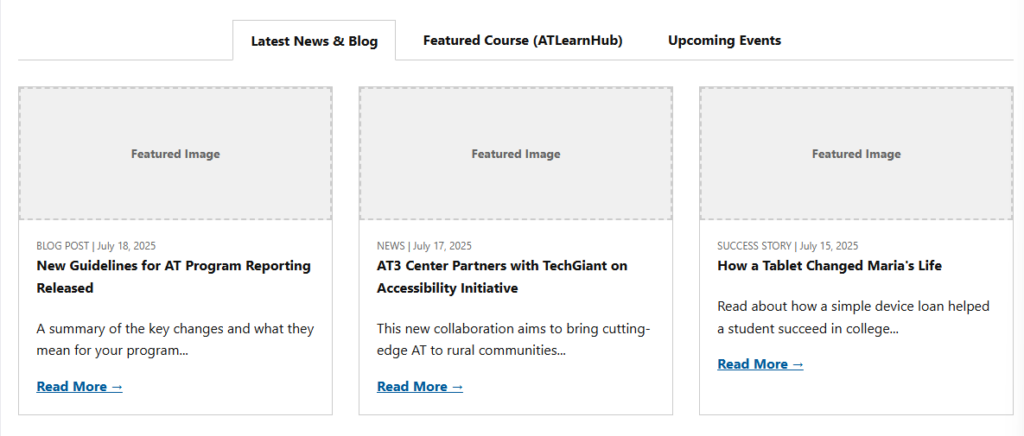Image resolution: width=1024 pixels, height=436 pixels.
Task: Click the July 18, 2025 date
Action: [x=126, y=246]
